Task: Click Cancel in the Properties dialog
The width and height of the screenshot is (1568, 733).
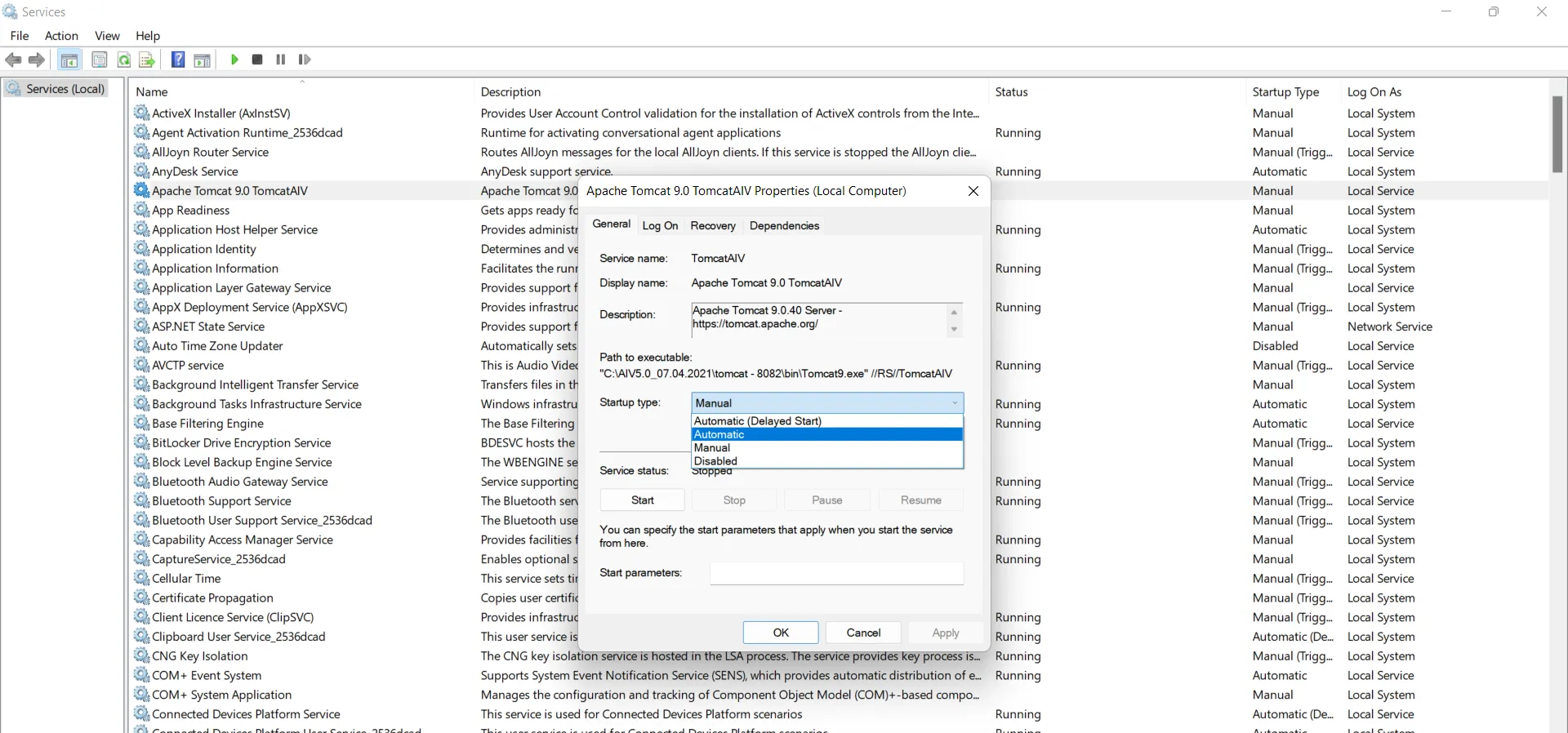Action: click(x=863, y=633)
